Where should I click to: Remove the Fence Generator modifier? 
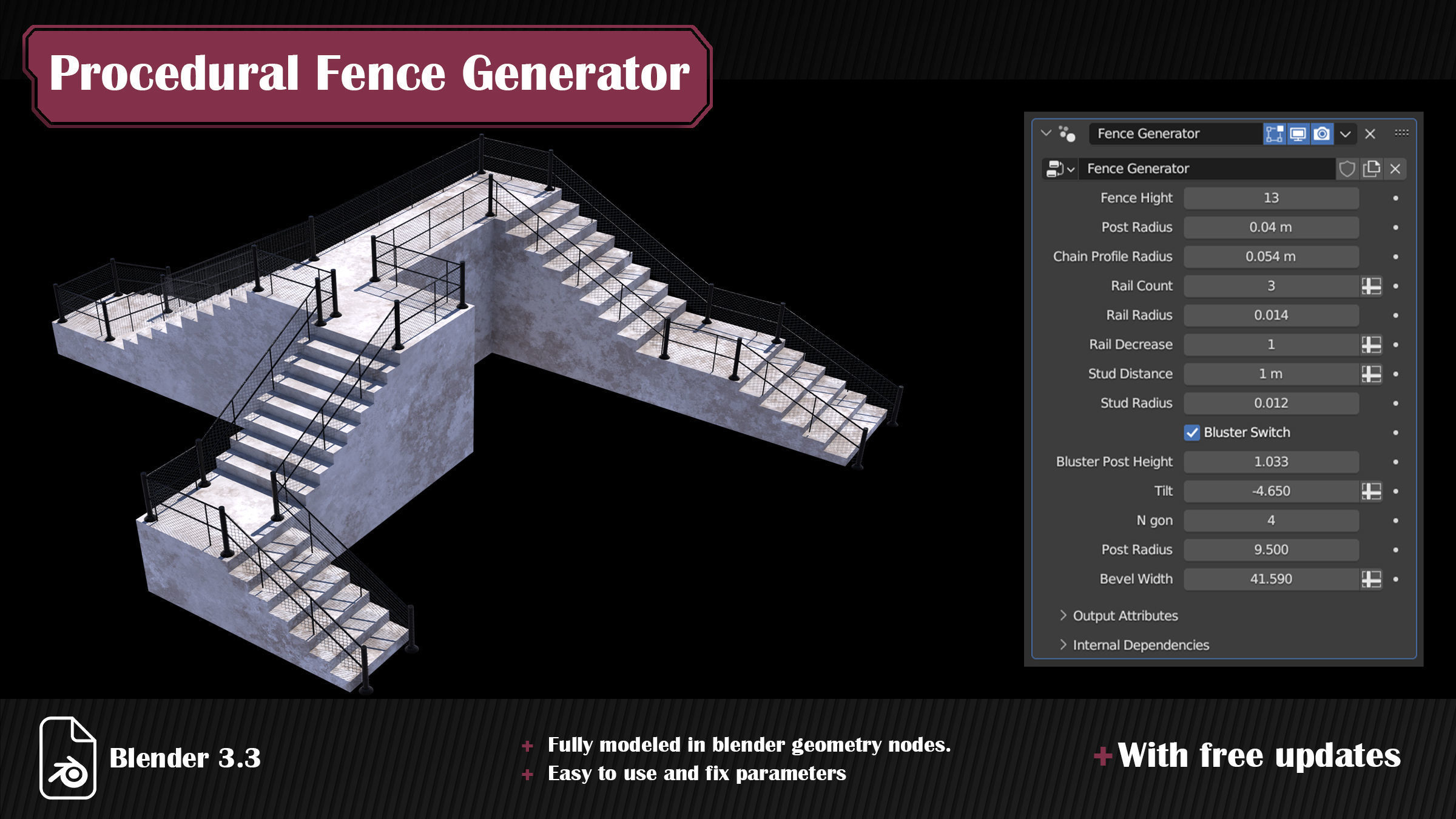tap(1370, 134)
